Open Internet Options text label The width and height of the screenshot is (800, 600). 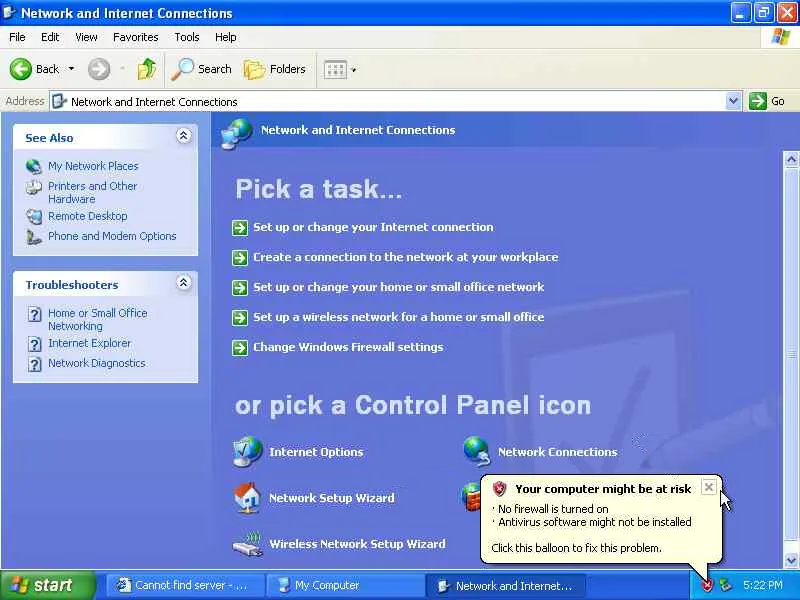click(x=316, y=452)
